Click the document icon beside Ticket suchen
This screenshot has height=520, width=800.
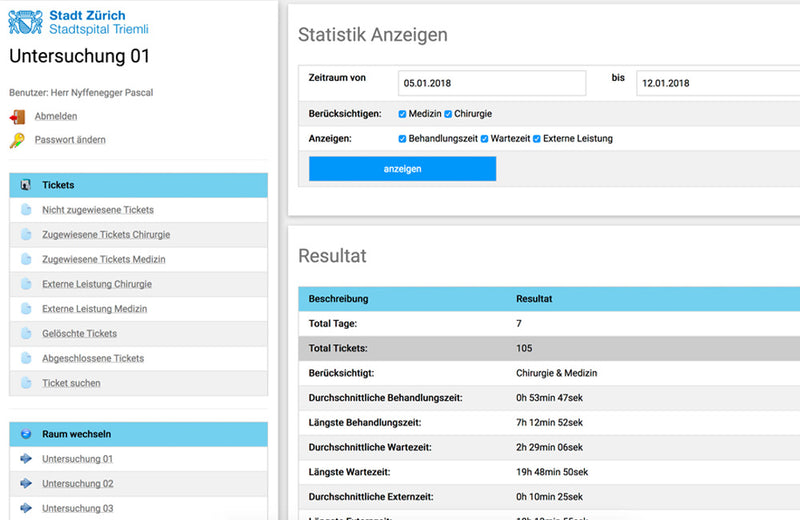(x=26, y=383)
